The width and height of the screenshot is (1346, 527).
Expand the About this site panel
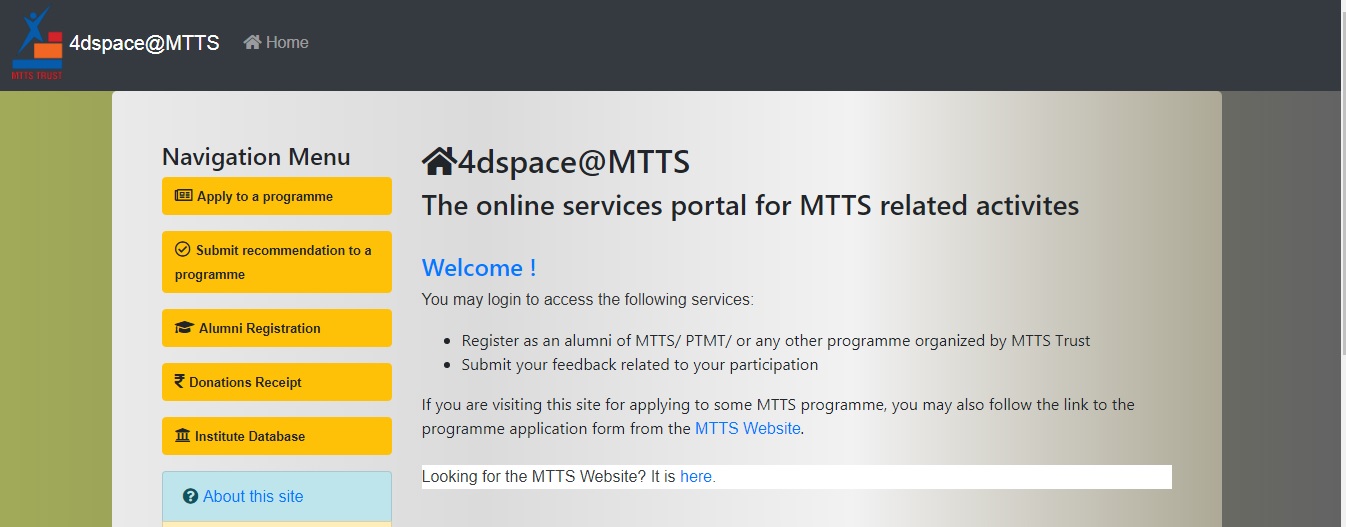pos(253,497)
